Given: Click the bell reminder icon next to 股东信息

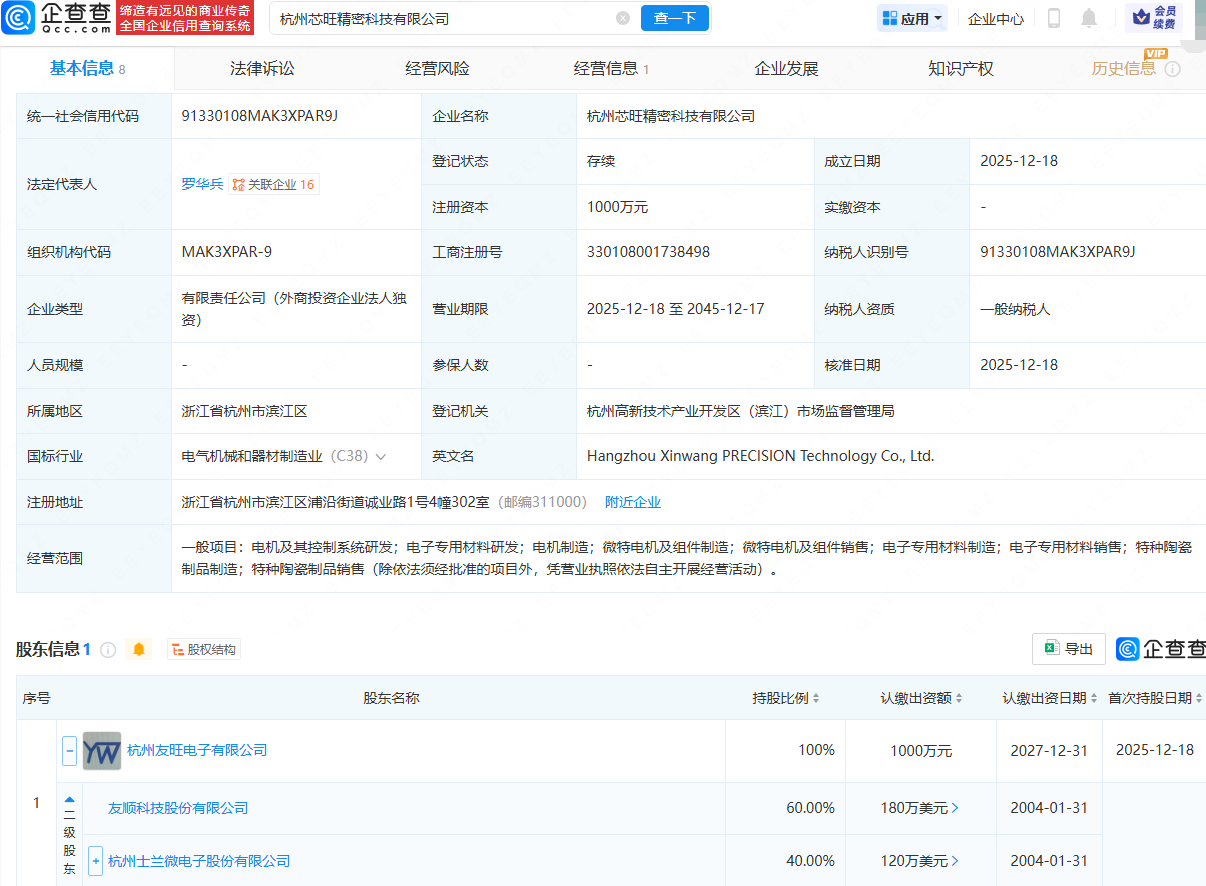Looking at the screenshot, I should [x=139, y=649].
